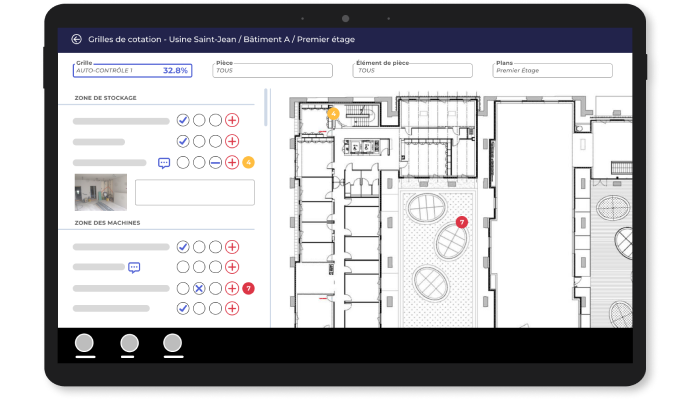Toggle the minus rating on badge 4 row
Image resolution: width=700 pixels, height=400 pixels.
click(x=215, y=162)
